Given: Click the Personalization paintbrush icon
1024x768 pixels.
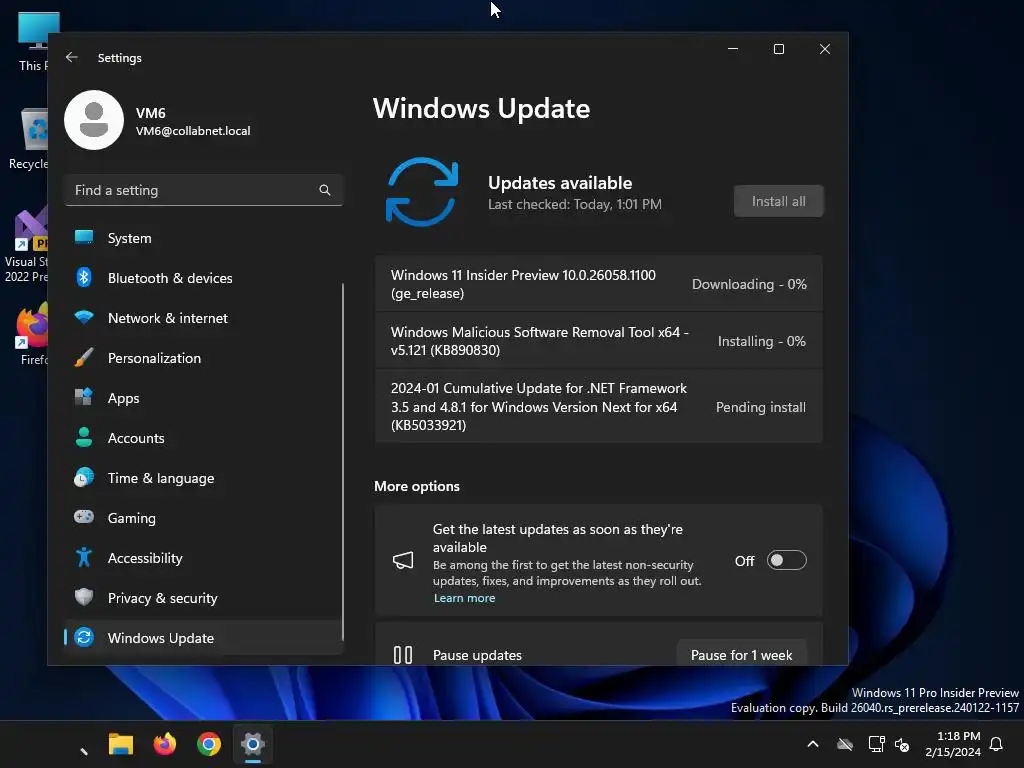Looking at the screenshot, I should tap(84, 358).
